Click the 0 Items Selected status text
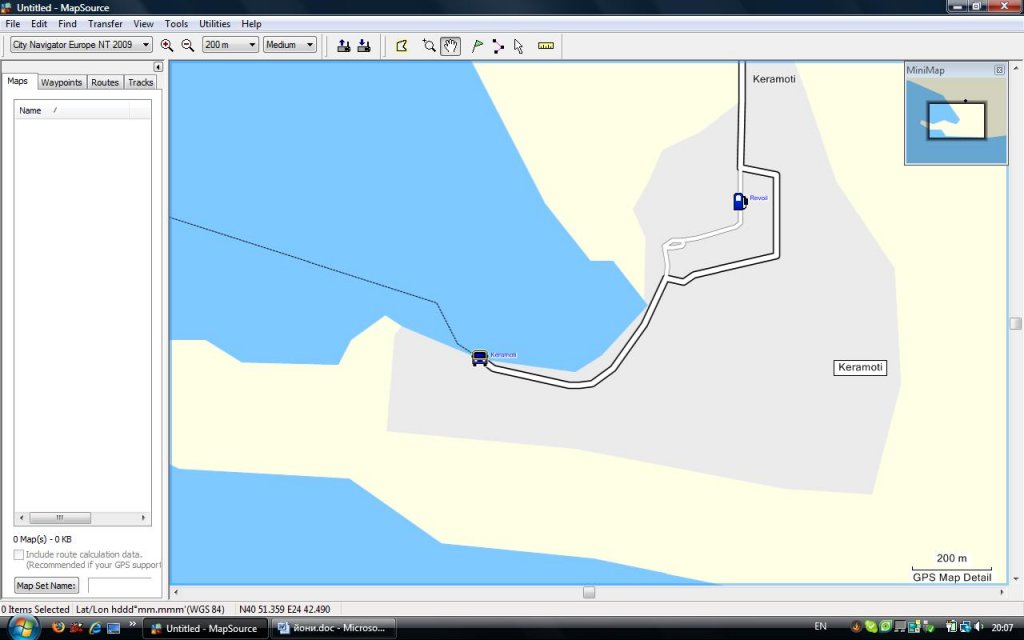The image size is (1024, 640). pos(35,609)
